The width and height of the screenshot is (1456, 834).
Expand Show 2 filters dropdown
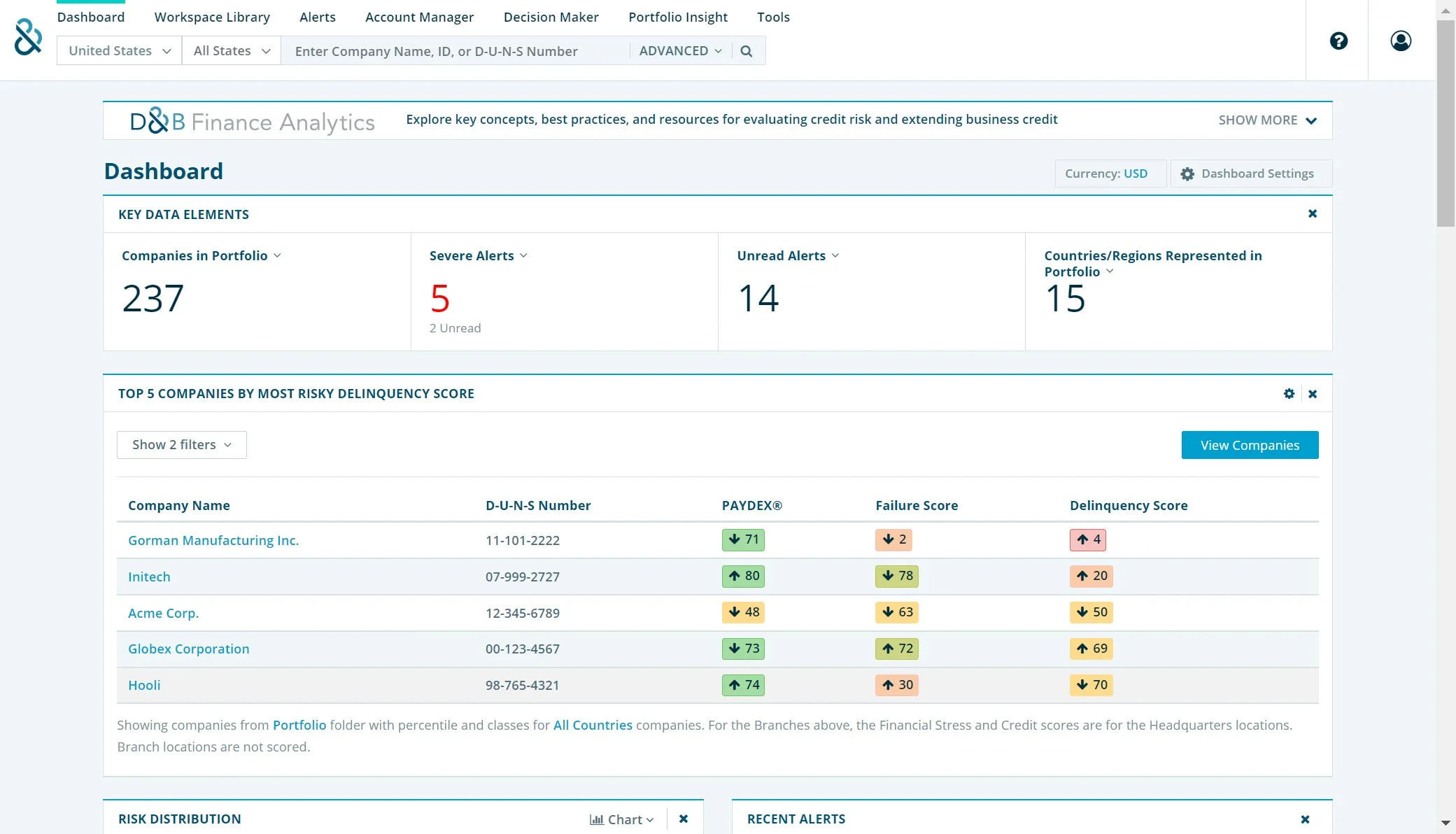click(x=181, y=445)
